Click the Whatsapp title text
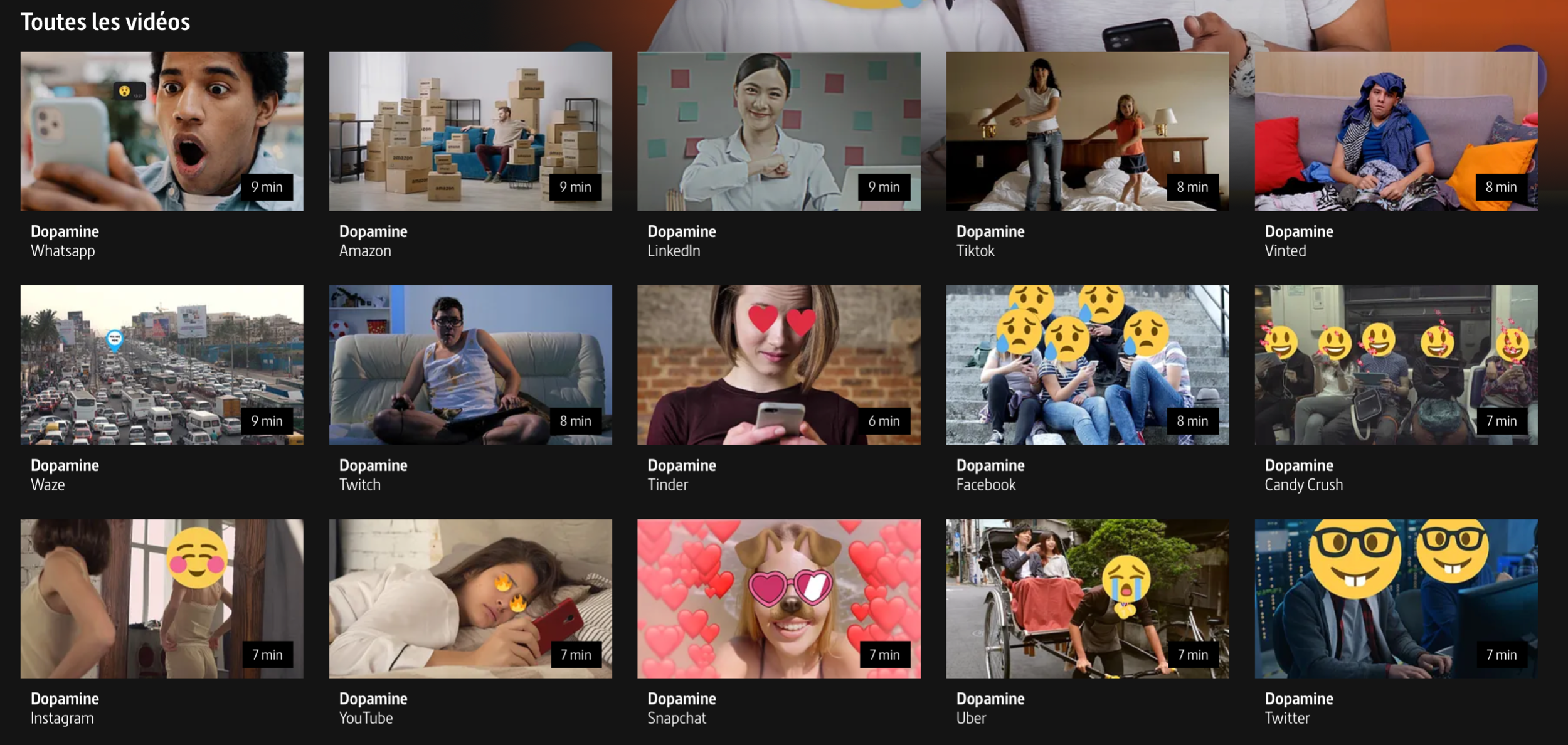 pos(63,251)
